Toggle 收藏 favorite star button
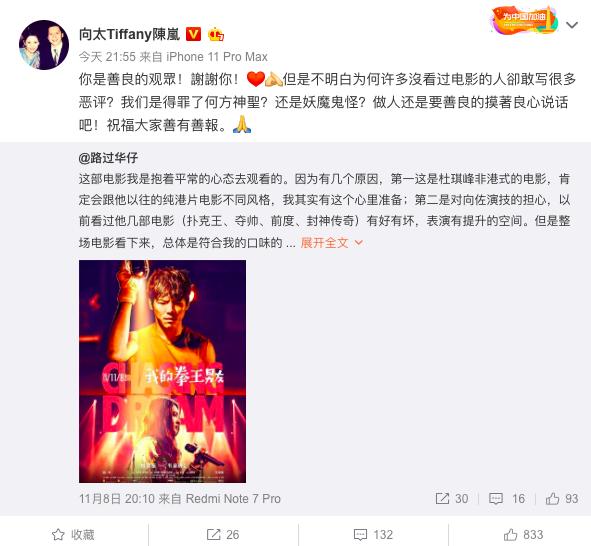Viewport: 591px width, 546px height. tap(73, 534)
